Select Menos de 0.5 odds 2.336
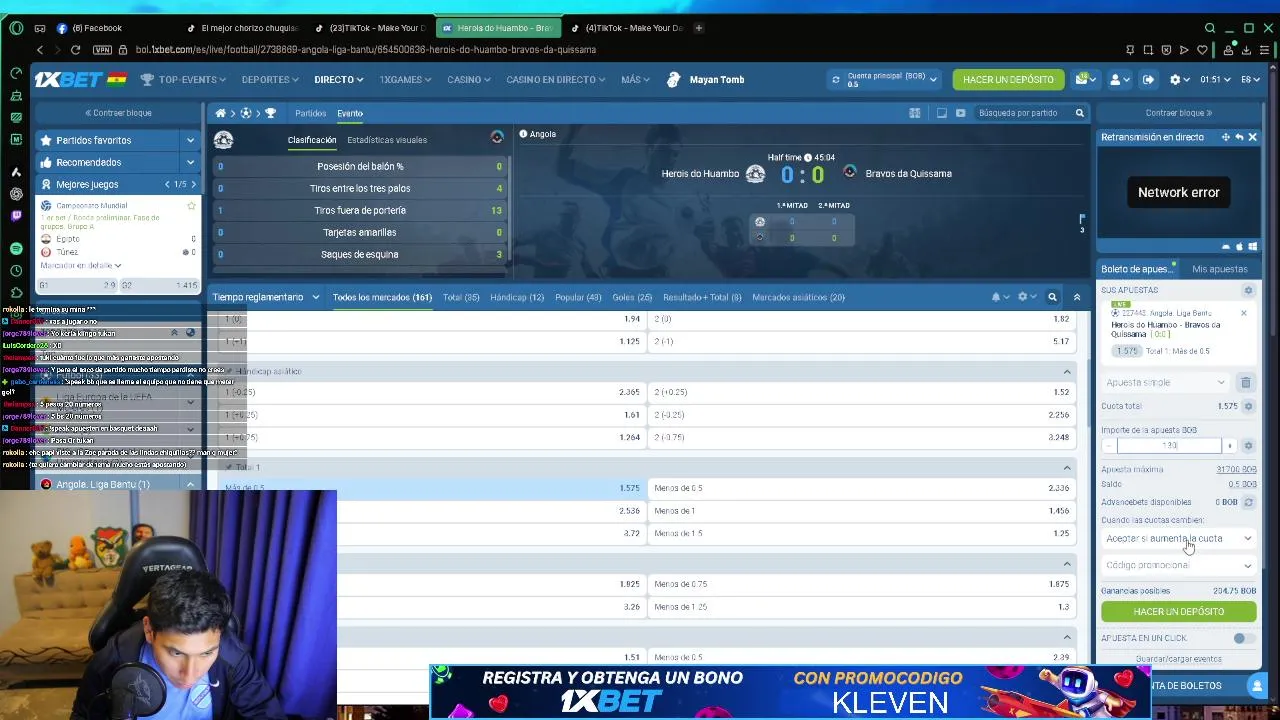1280x720 pixels. point(861,488)
